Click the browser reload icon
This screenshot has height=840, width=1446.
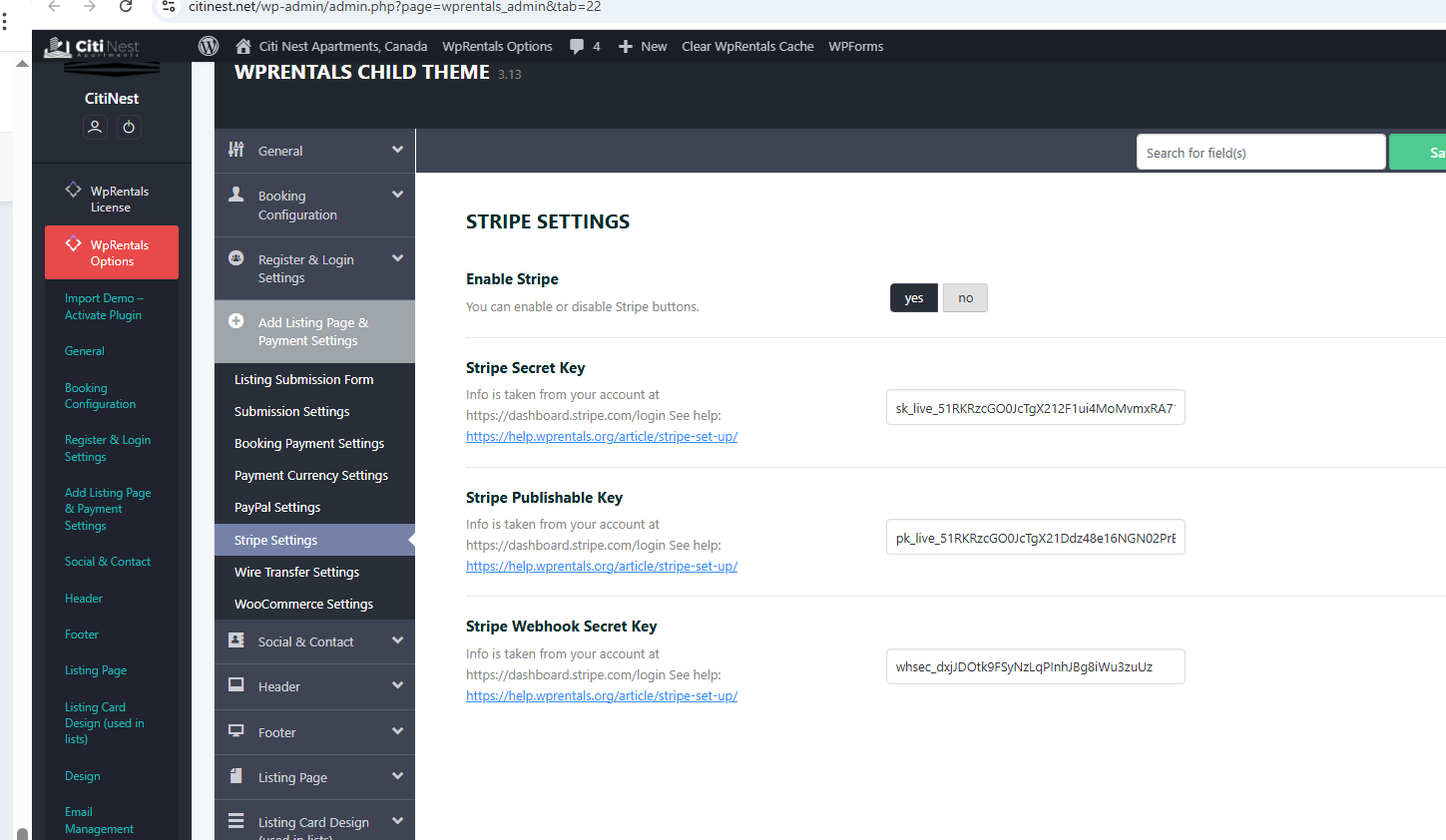point(126,6)
